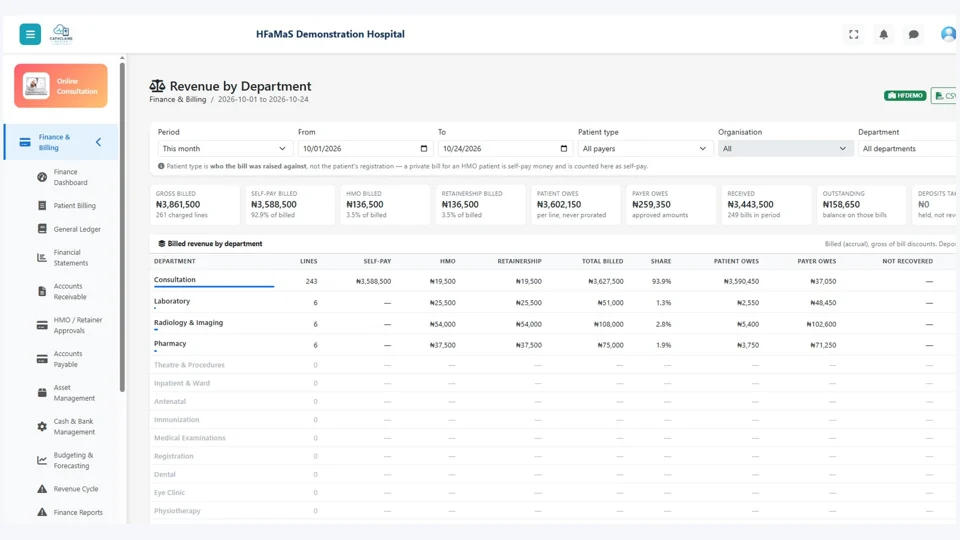The height and width of the screenshot is (540, 960).
Task: Click the Billed revenue by department stack icon
Action: (x=162, y=244)
